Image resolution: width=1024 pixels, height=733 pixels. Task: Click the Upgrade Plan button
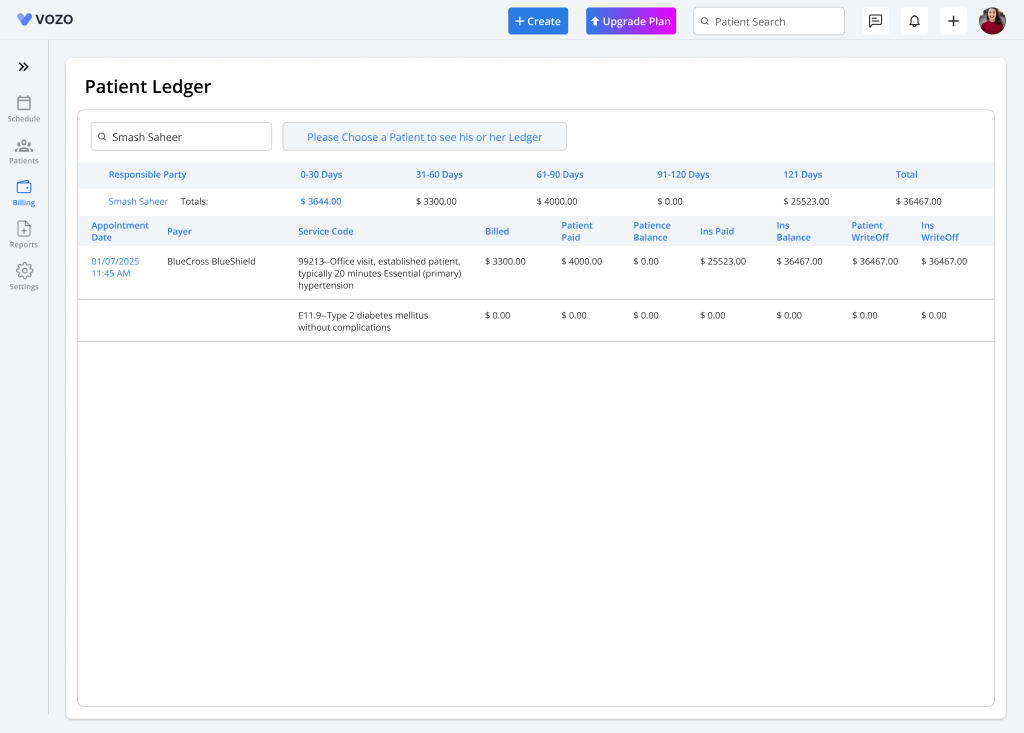pyautogui.click(x=631, y=21)
